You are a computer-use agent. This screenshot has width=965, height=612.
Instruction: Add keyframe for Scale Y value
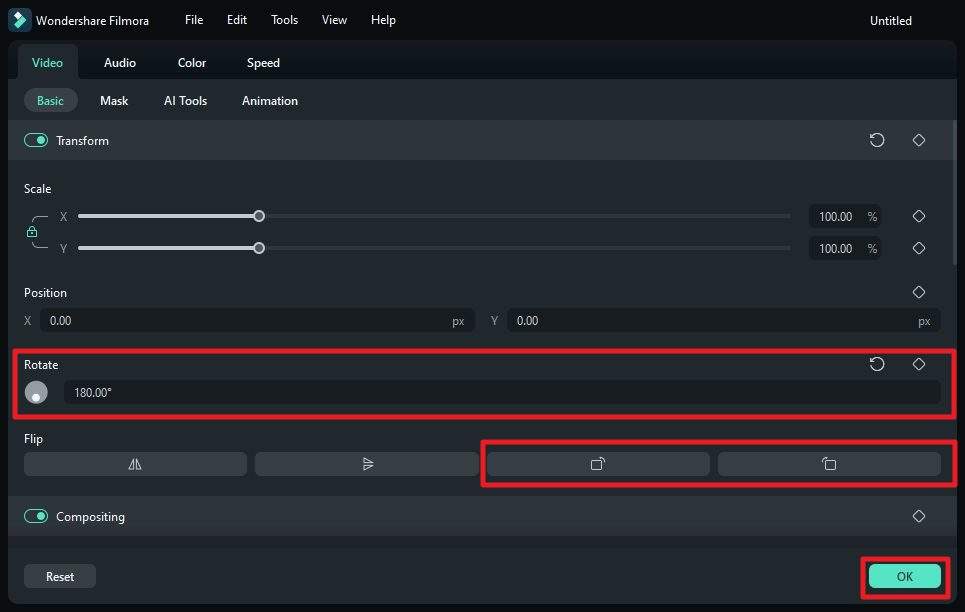919,248
